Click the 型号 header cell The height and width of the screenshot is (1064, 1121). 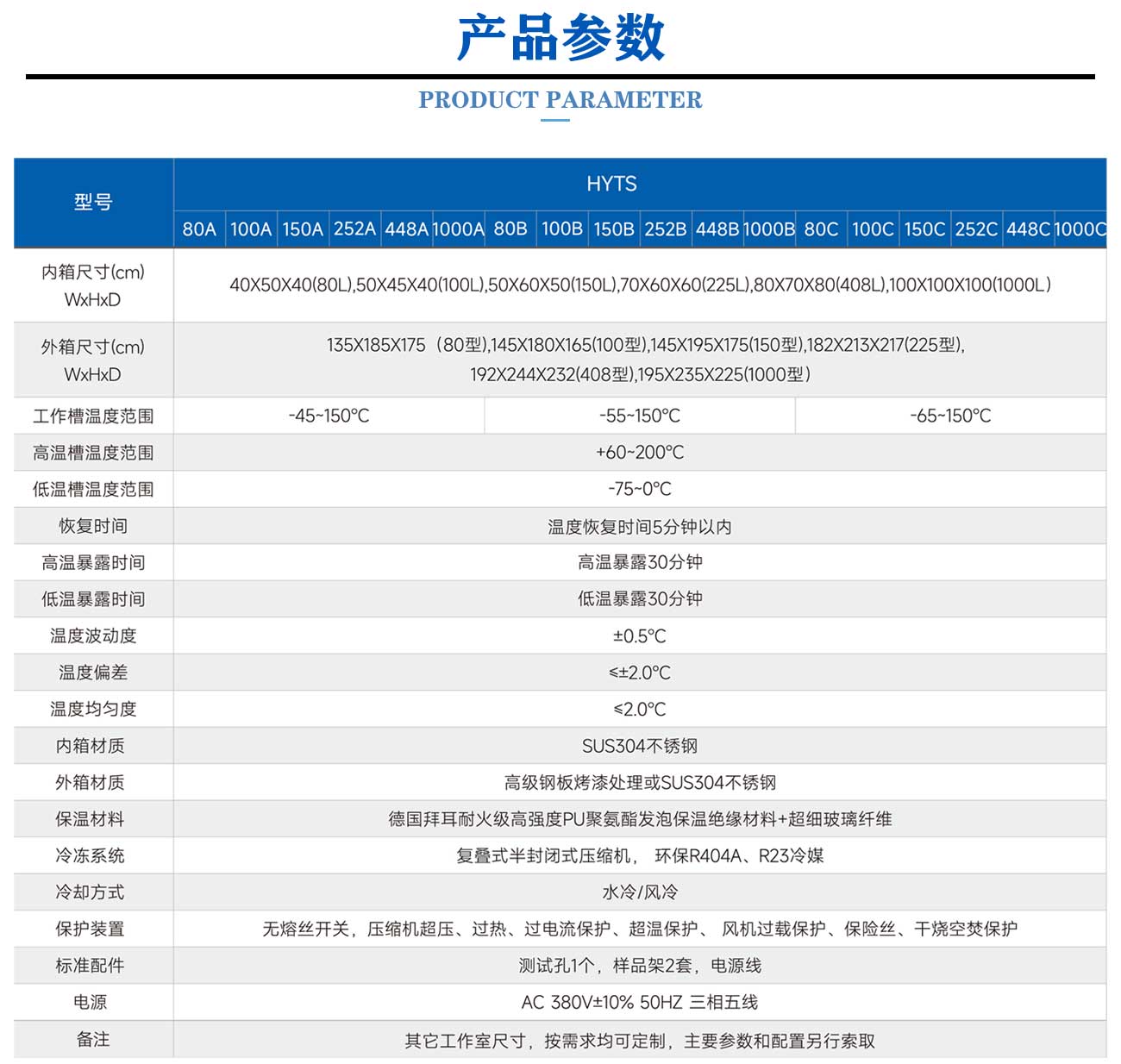[93, 203]
